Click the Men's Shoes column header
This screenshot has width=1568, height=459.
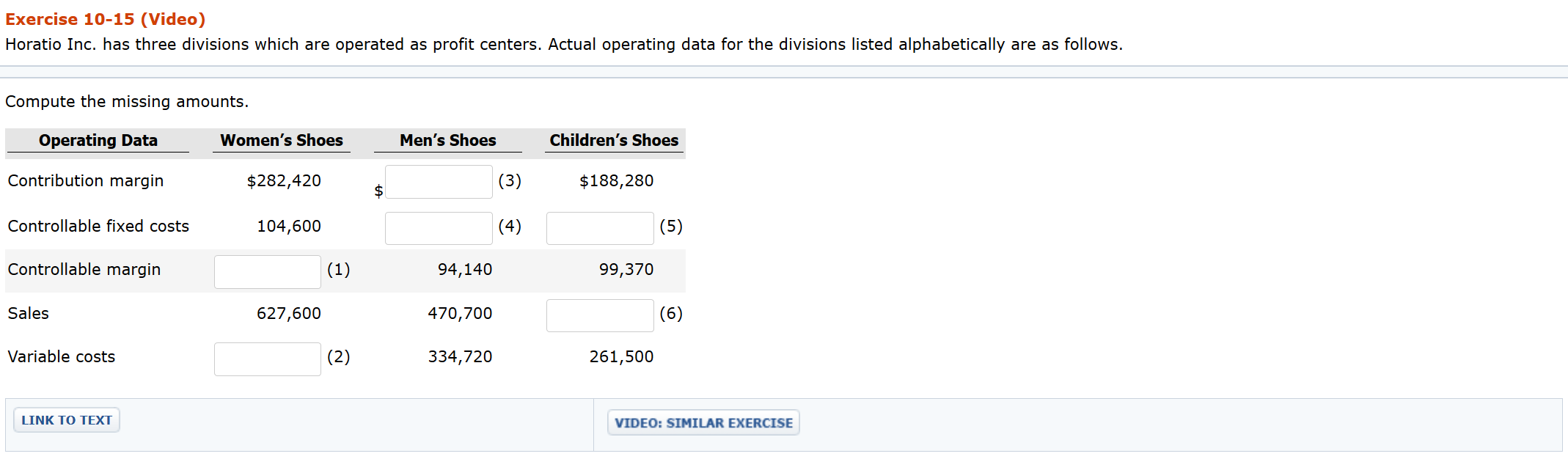(448, 140)
